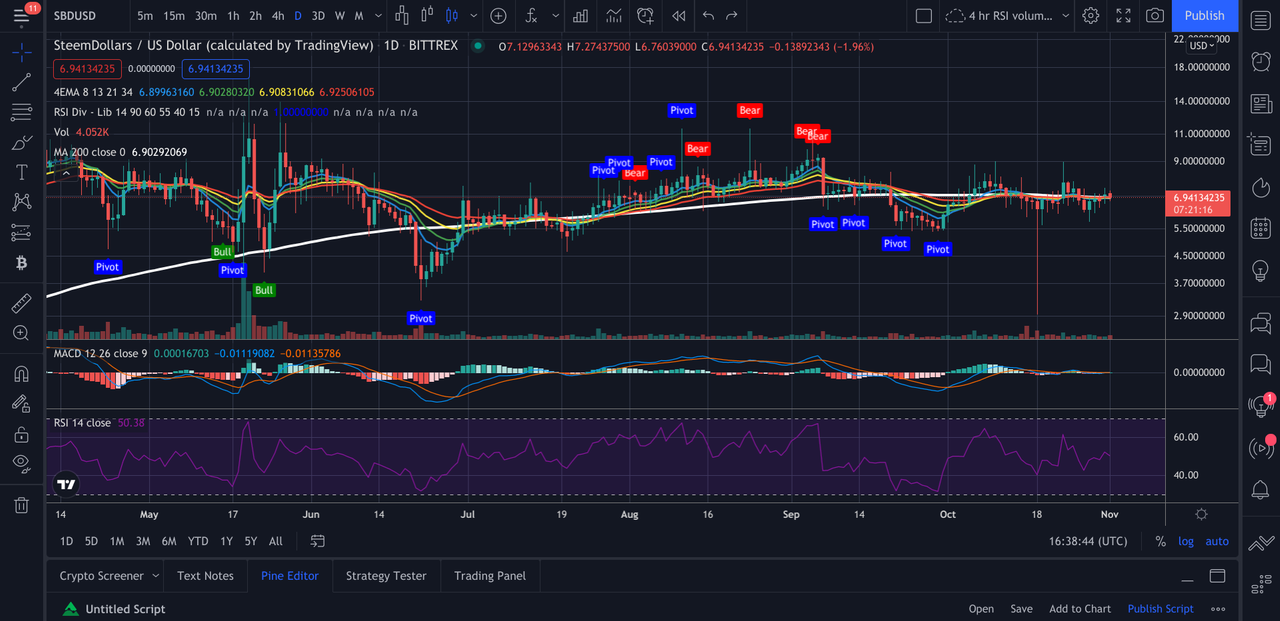Screen dimensions: 1280x621
Task: Open the chart patterns tool
Action: click(x=21, y=202)
